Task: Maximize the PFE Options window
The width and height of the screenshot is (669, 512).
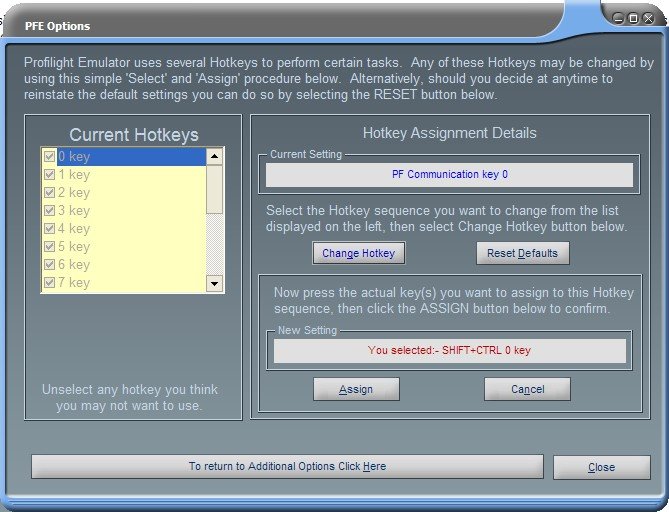Action: (x=634, y=18)
